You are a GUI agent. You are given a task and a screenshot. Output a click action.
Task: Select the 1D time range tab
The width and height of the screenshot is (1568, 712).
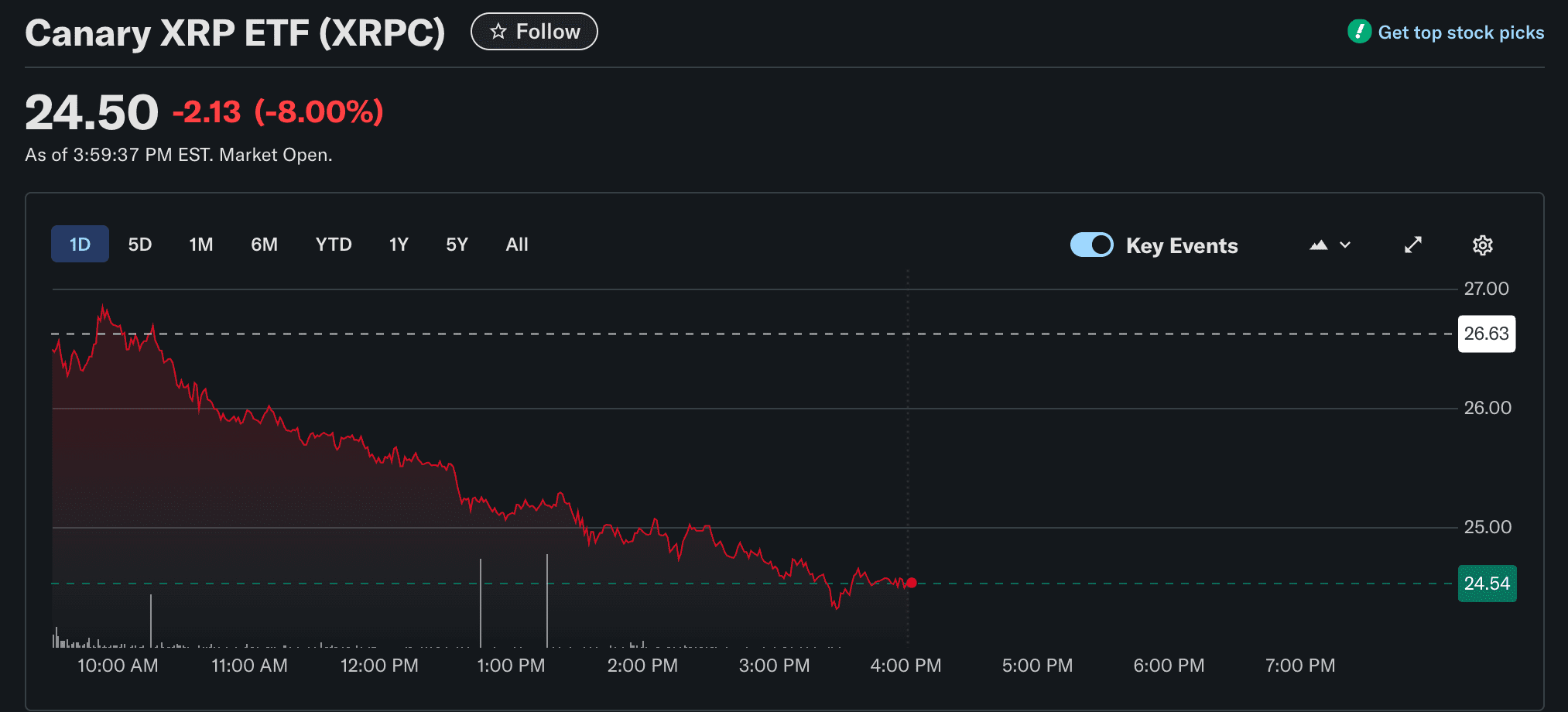click(80, 245)
